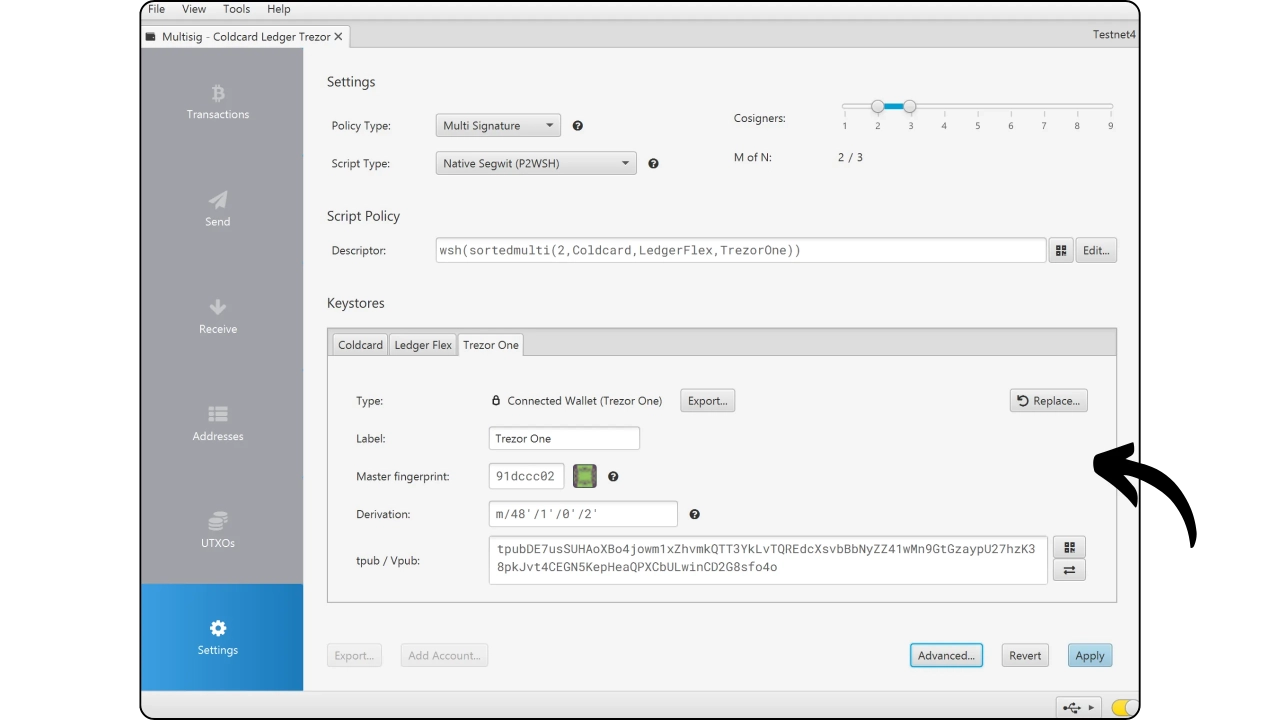Viewport: 1280px width, 720px height.
Task: Click into the Label field
Action: tap(564, 439)
